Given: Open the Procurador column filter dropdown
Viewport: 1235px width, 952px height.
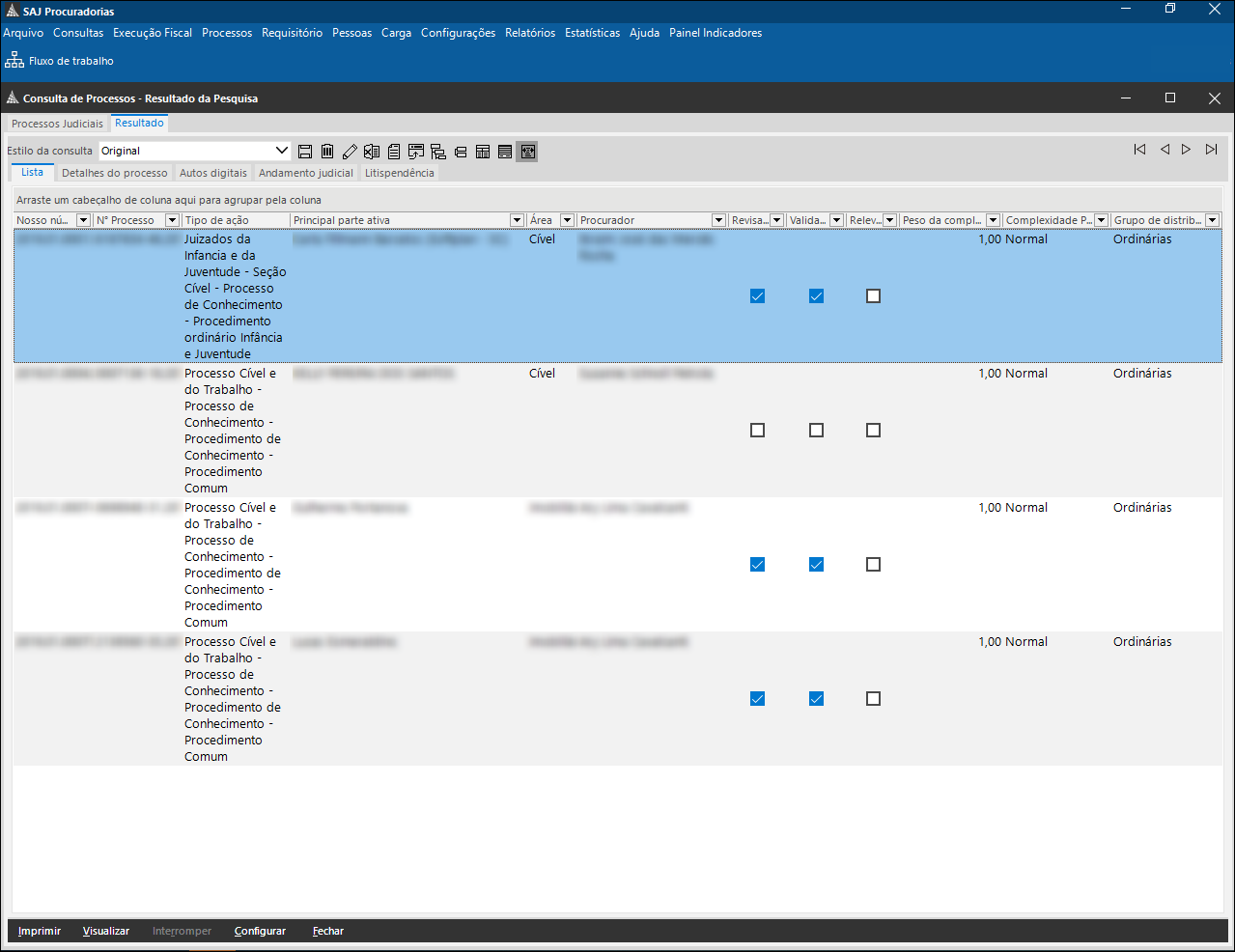Looking at the screenshot, I should pyautogui.click(x=718, y=221).
